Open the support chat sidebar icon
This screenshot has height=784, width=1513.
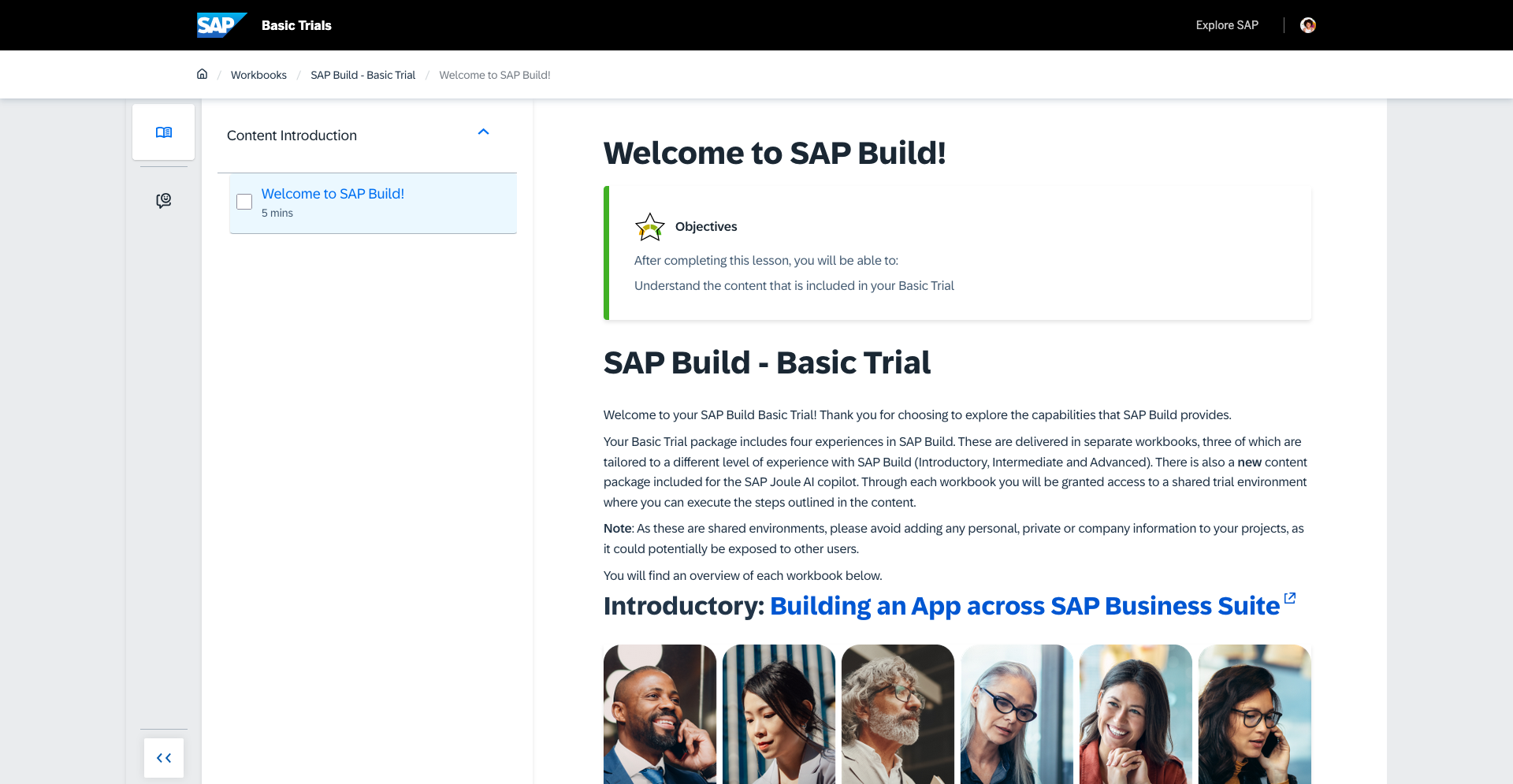tap(164, 201)
